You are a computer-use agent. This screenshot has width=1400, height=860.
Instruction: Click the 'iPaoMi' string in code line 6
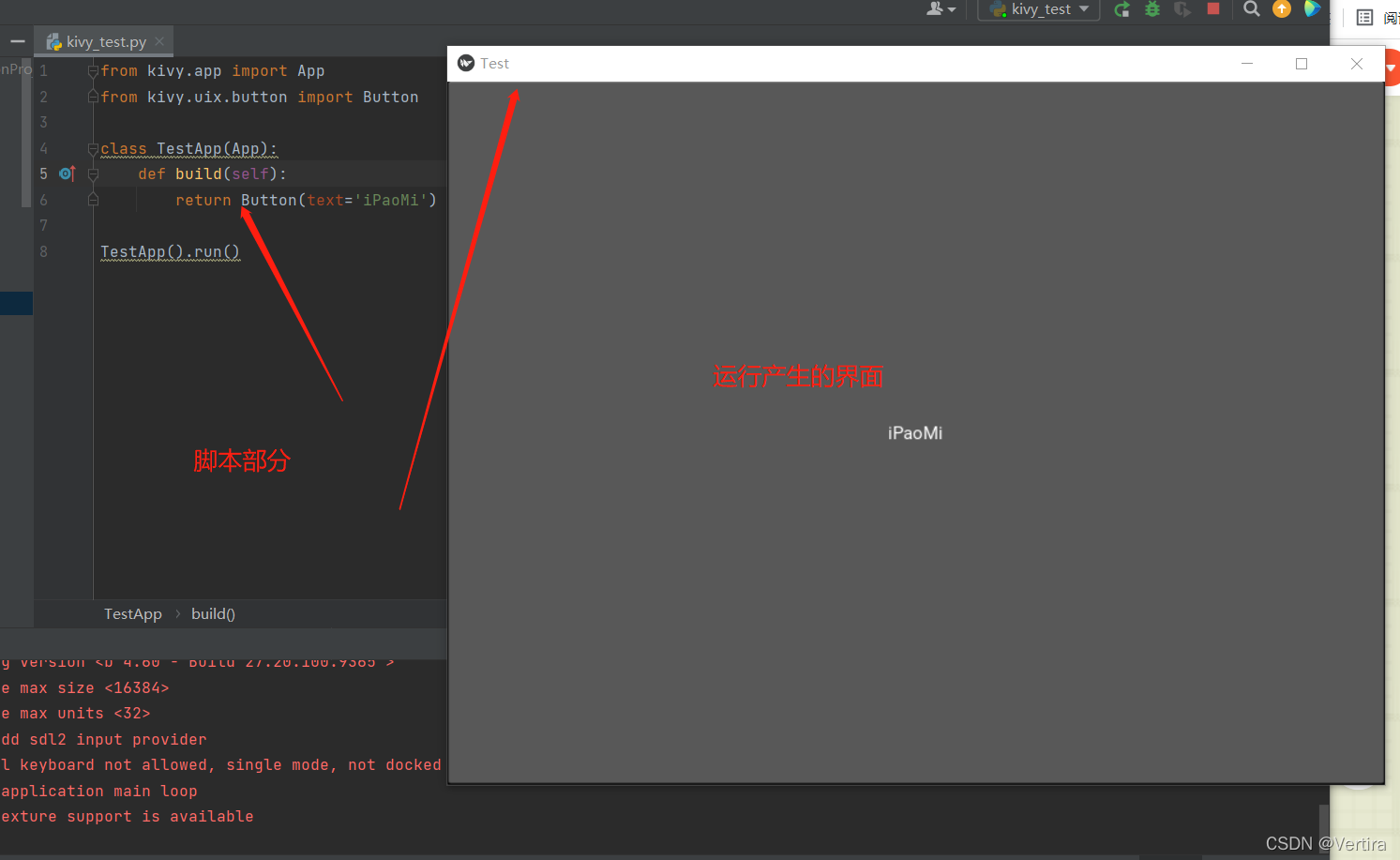390,200
